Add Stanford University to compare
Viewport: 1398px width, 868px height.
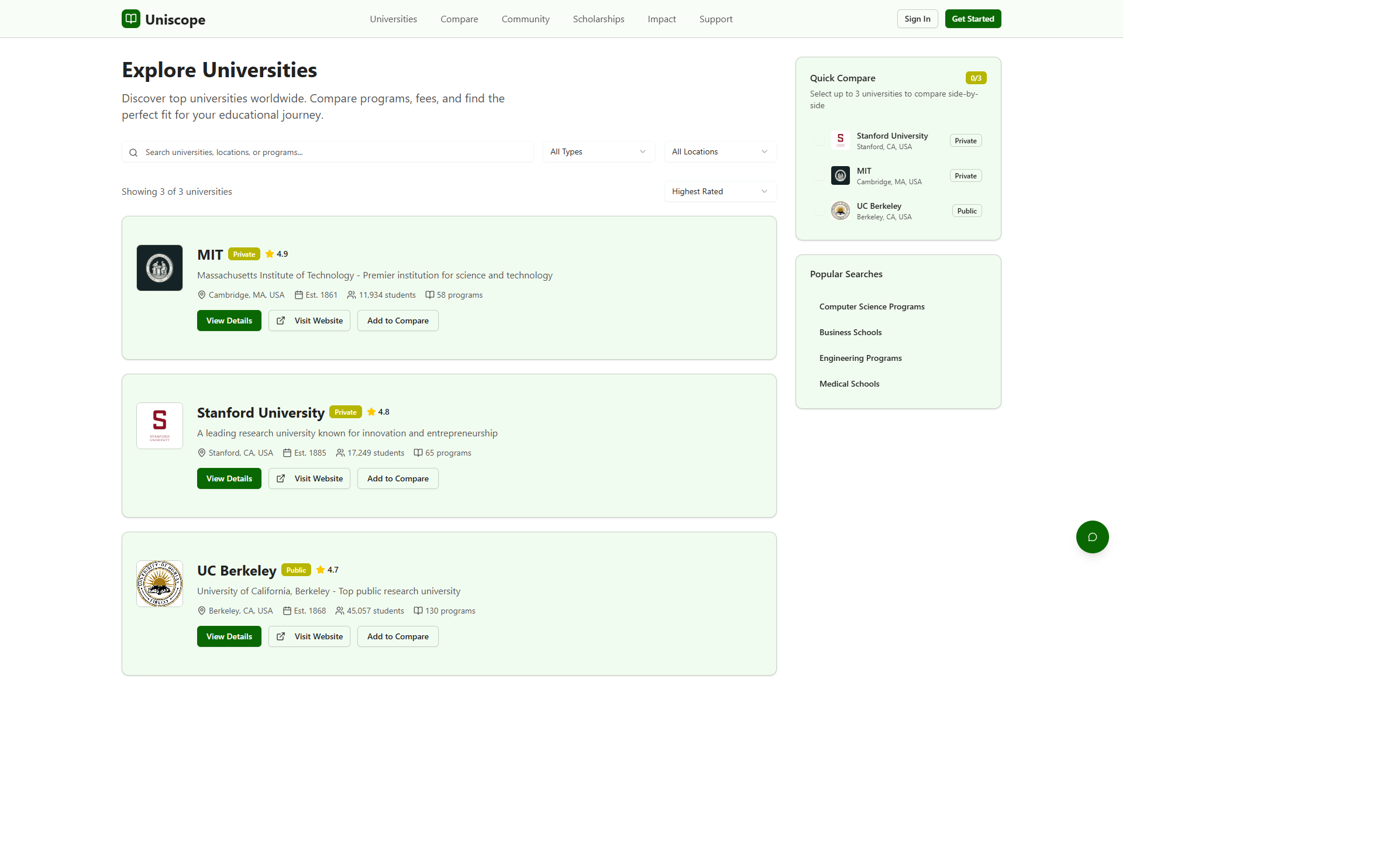point(398,478)
